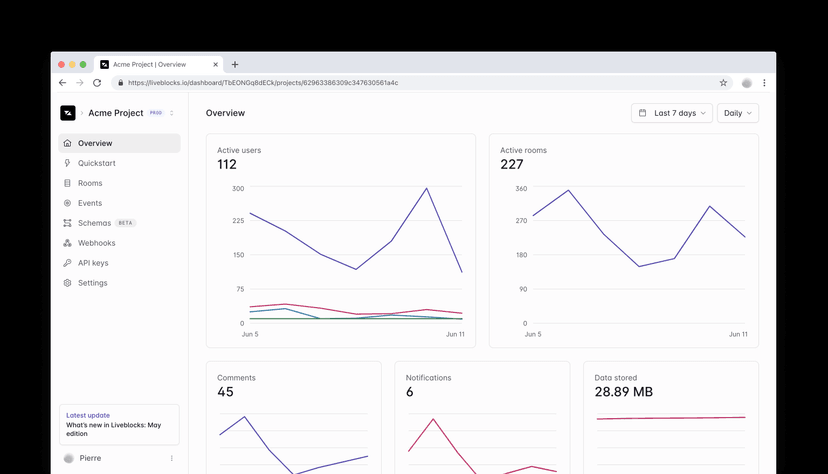The image size is (828, 474).
Task: Click the Acme Project tab favicon
Action: tap(105, 64)
